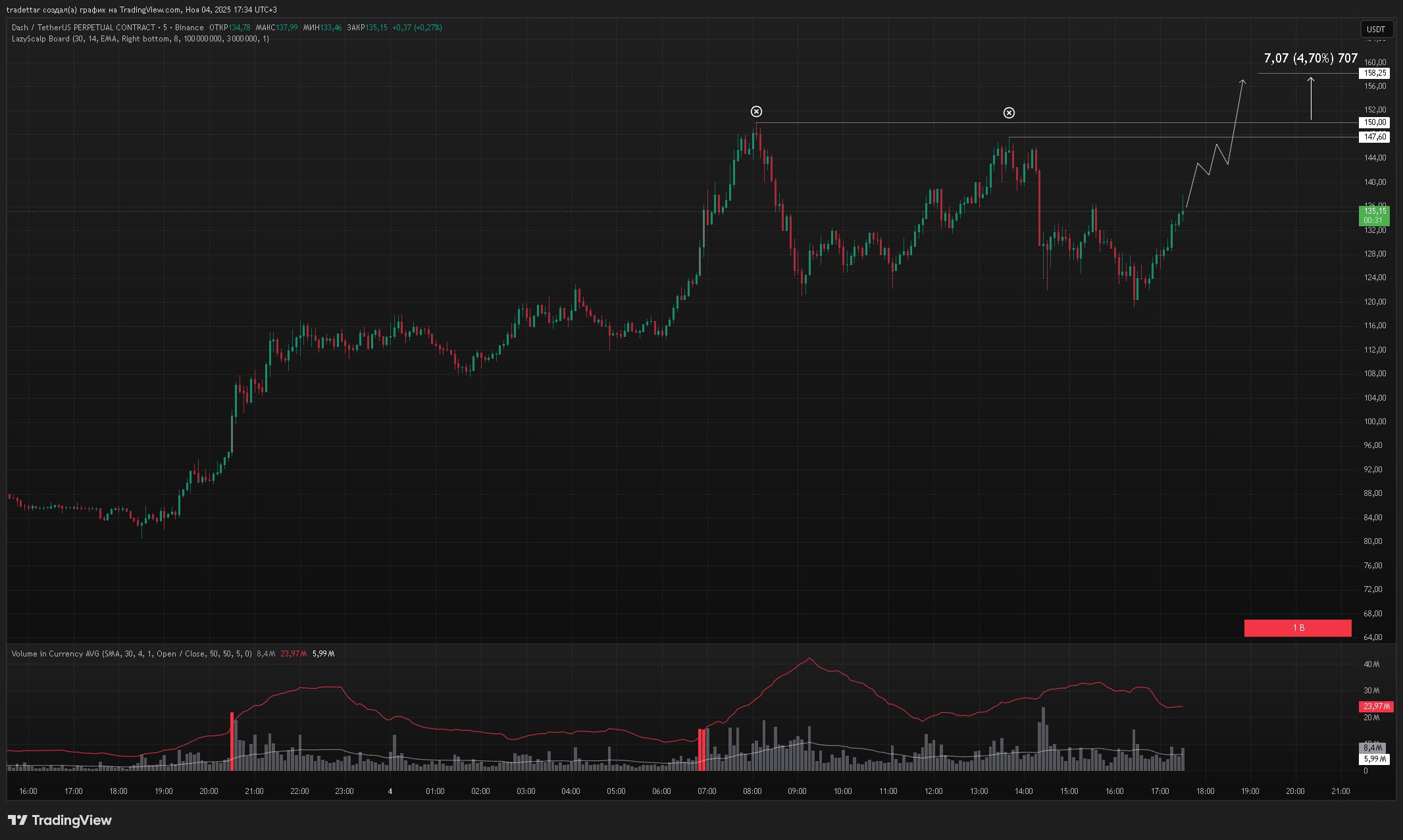
Task: Click the white 5,99M volume value label
Action: coord(1374,759)
